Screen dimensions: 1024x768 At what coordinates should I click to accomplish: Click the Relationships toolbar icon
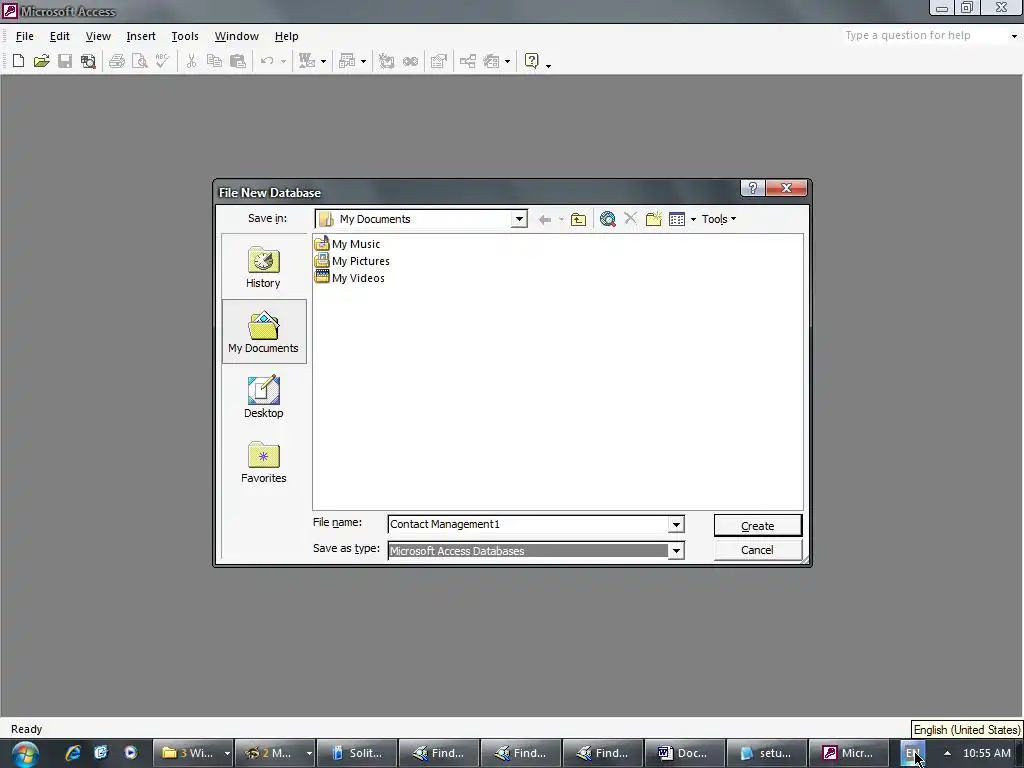click(x=468, y=61)
